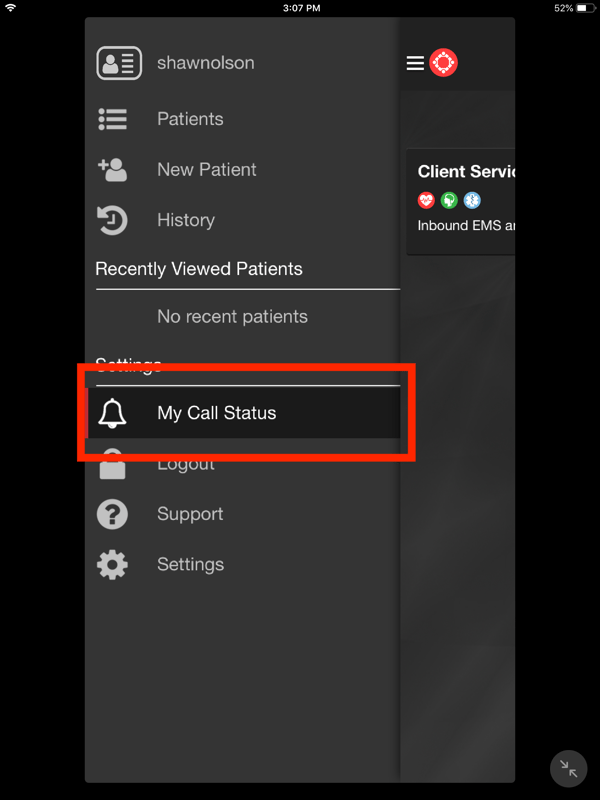Click the Support text link
The image size is (600, 800).
coord(190,514)
